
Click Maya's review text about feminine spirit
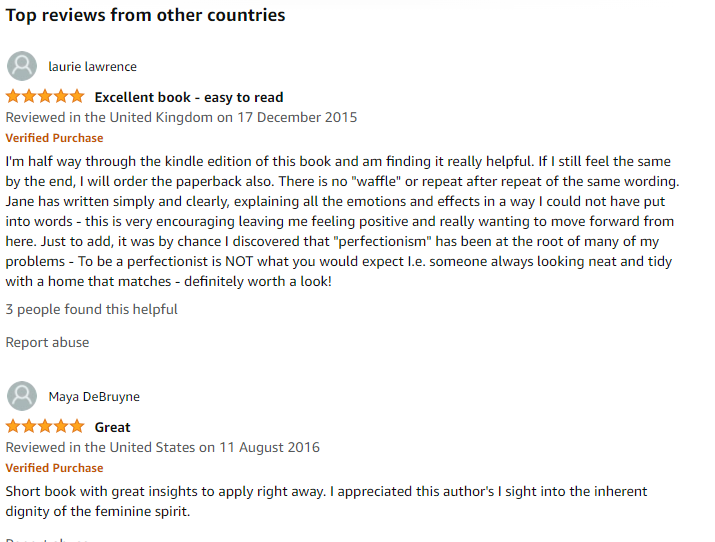[326, 501]
